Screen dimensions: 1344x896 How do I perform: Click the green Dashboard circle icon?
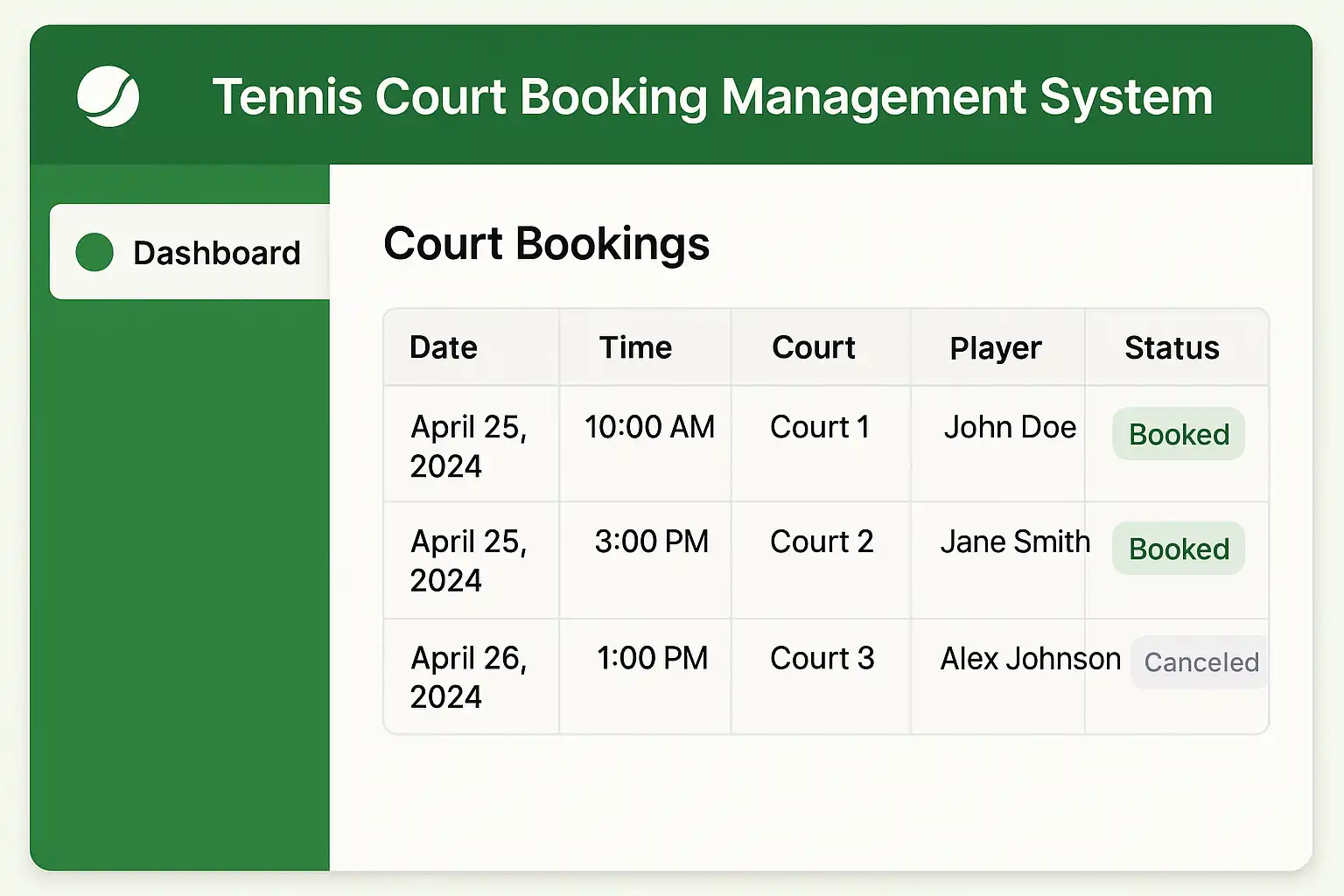[94, 252]
